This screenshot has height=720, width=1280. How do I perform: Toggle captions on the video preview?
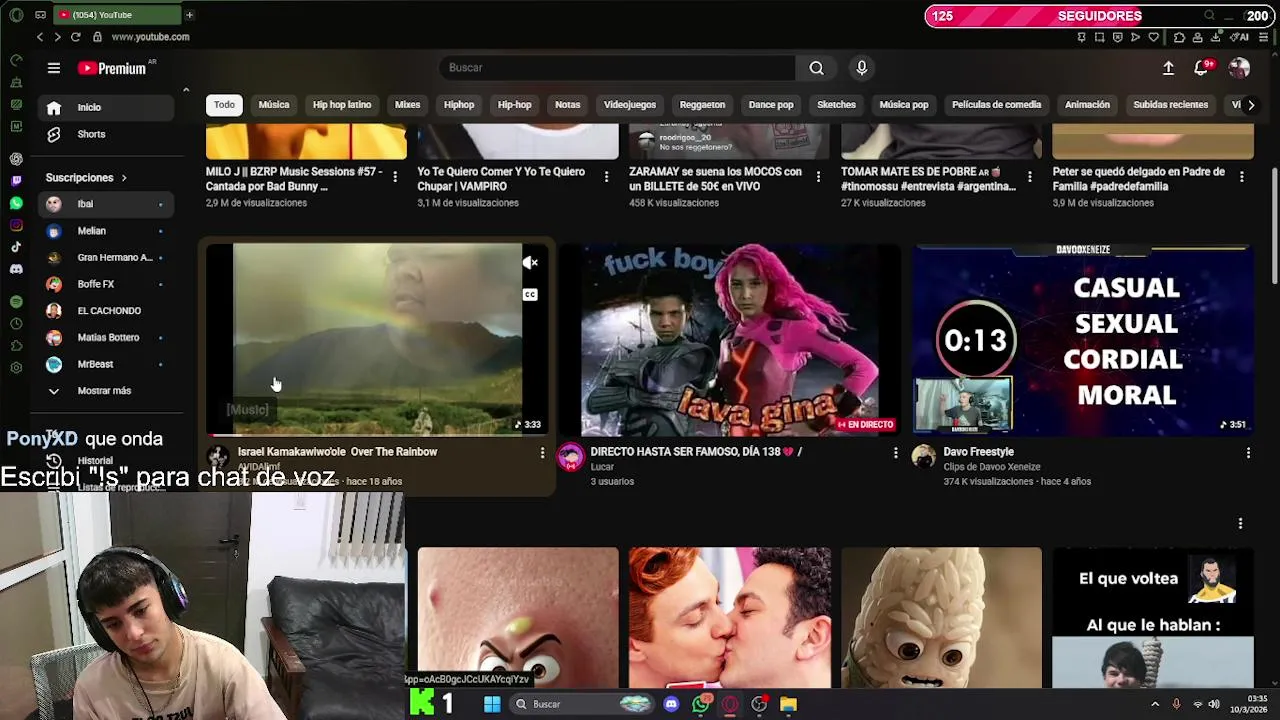(530, 295)
